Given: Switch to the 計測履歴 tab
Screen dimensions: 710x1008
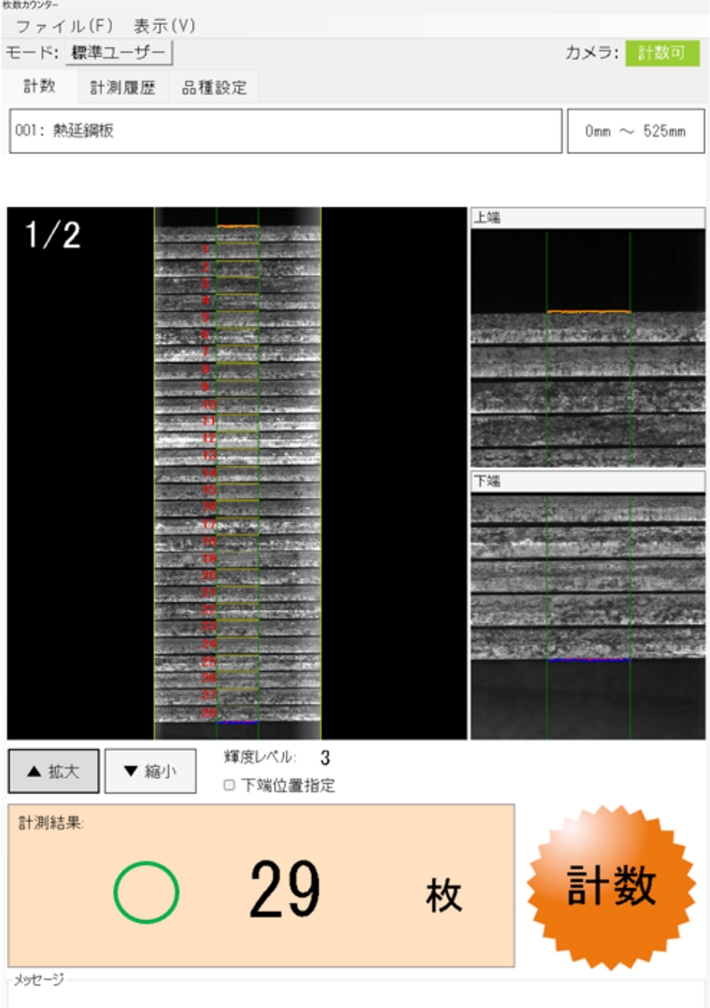Looking at the screenshot, I should tap(123, 87).
